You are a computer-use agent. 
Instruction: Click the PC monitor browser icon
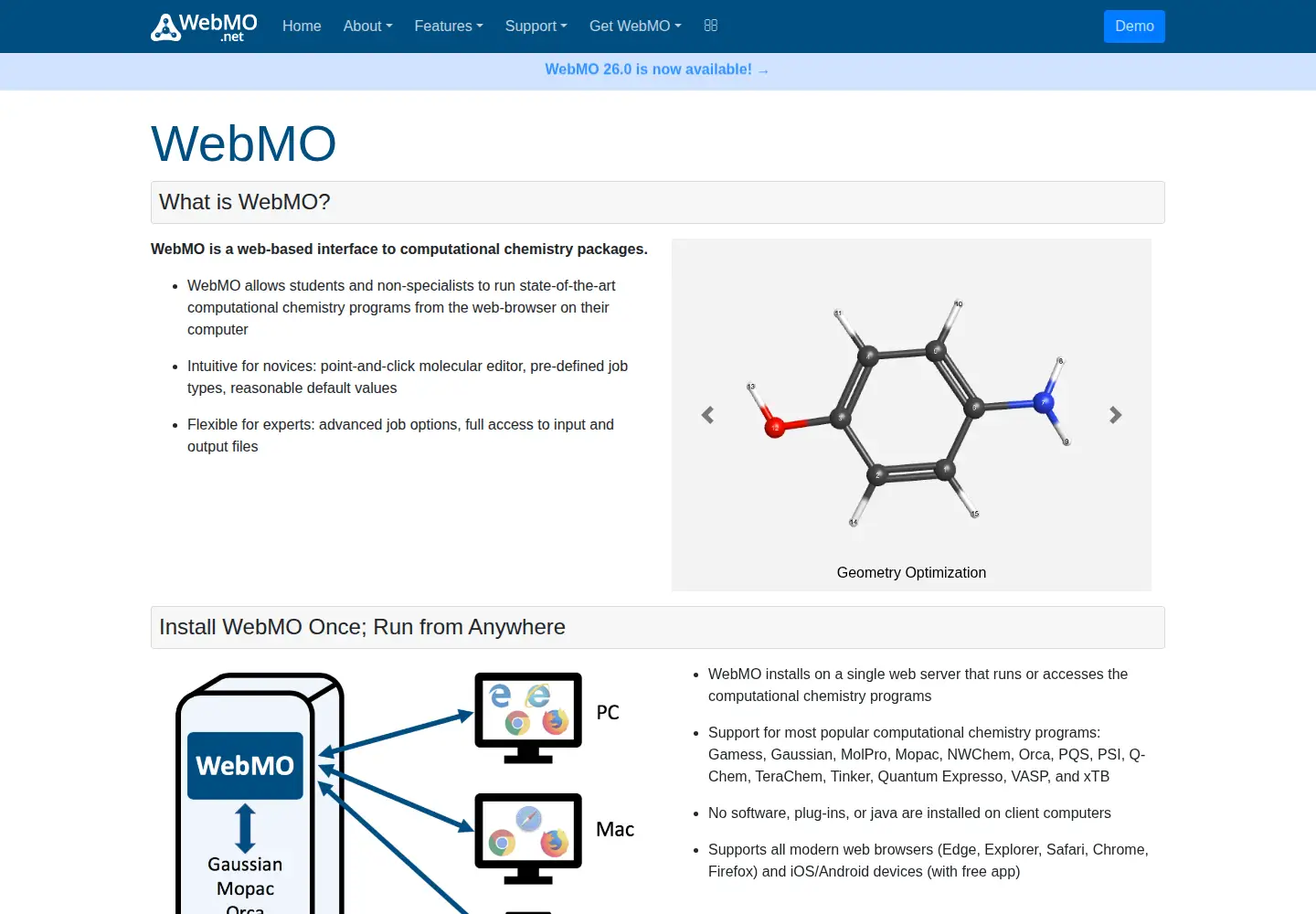528,718
